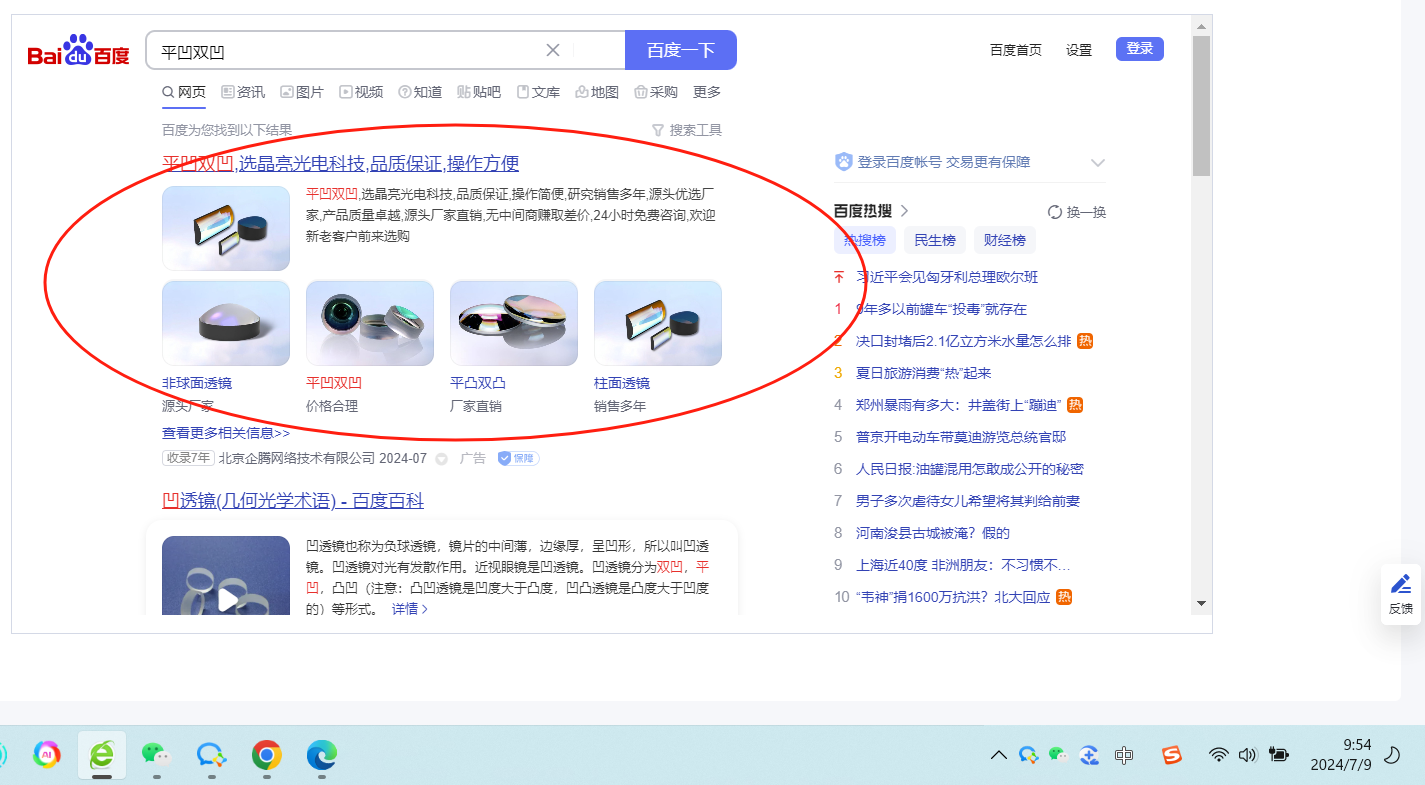Open the 360 browser from the taskbar
Viewport: 1425px width, 785px height.
click(102, 754)
